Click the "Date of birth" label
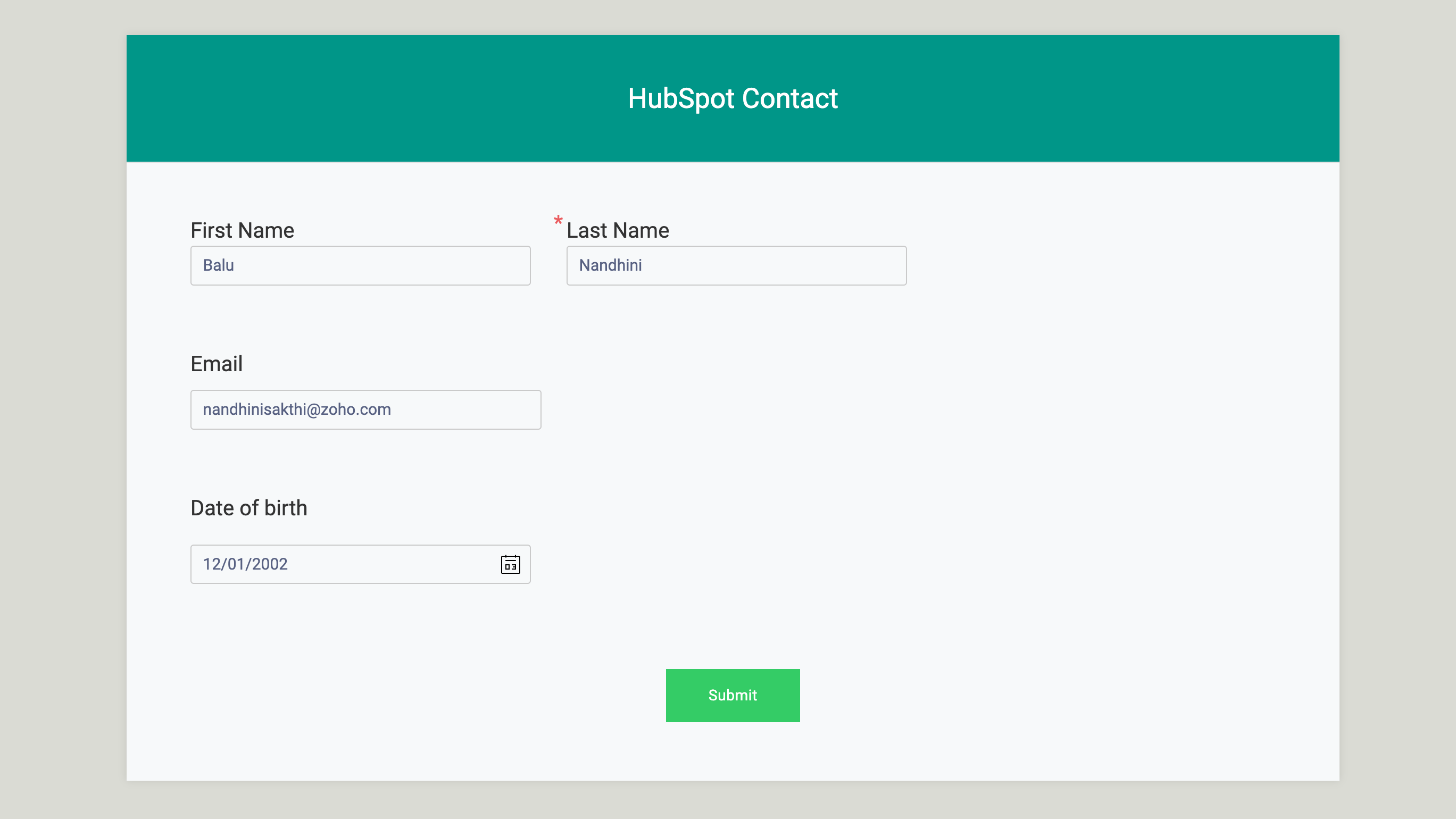Screen dimensions: 1456x819 coord(249,508)
